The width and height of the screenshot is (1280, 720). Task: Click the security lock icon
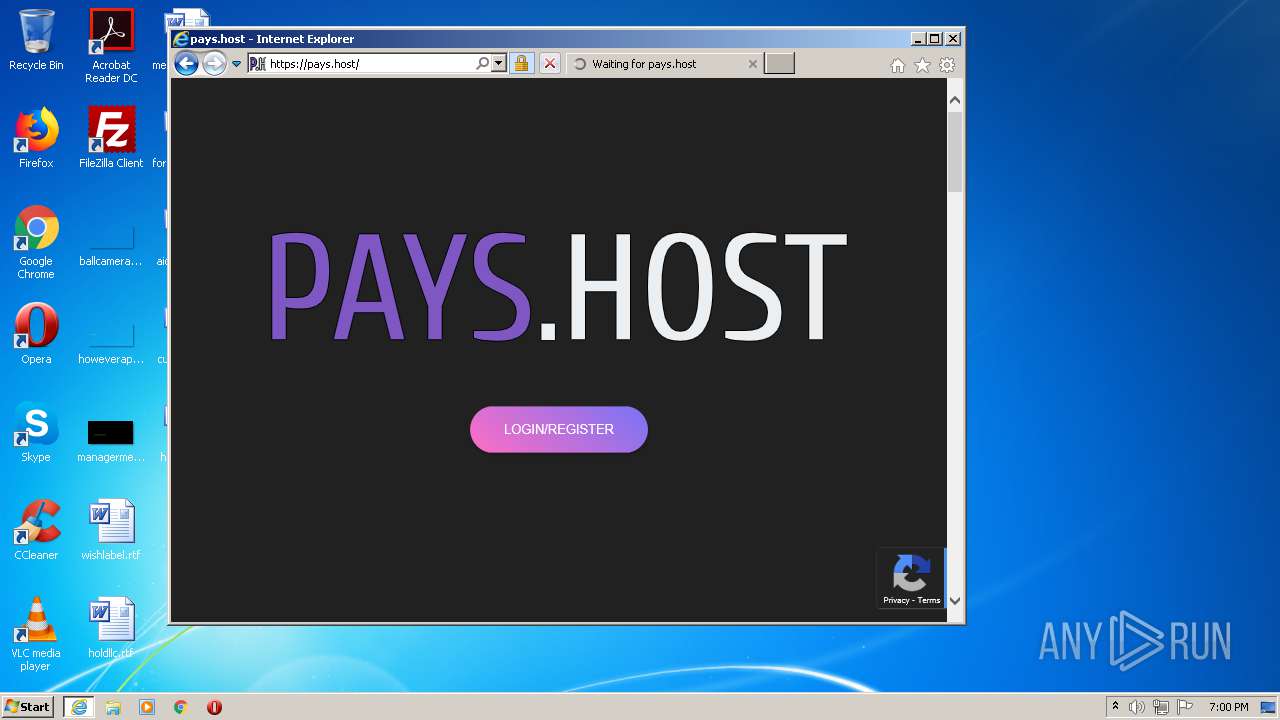pyautogui.click(x=521, y=64)
